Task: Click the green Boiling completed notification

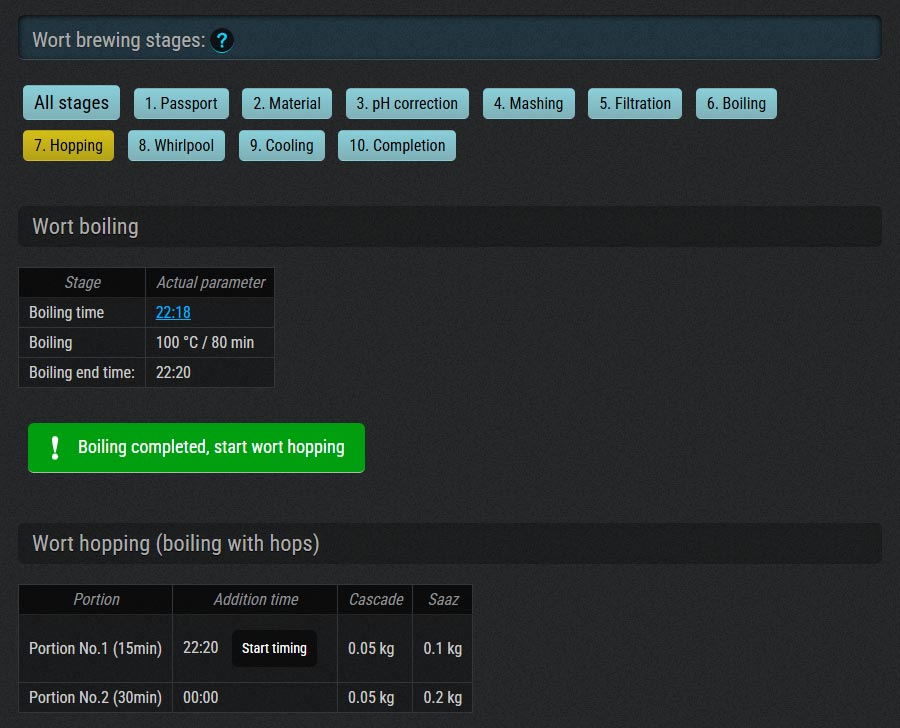Action: (211, 447)
